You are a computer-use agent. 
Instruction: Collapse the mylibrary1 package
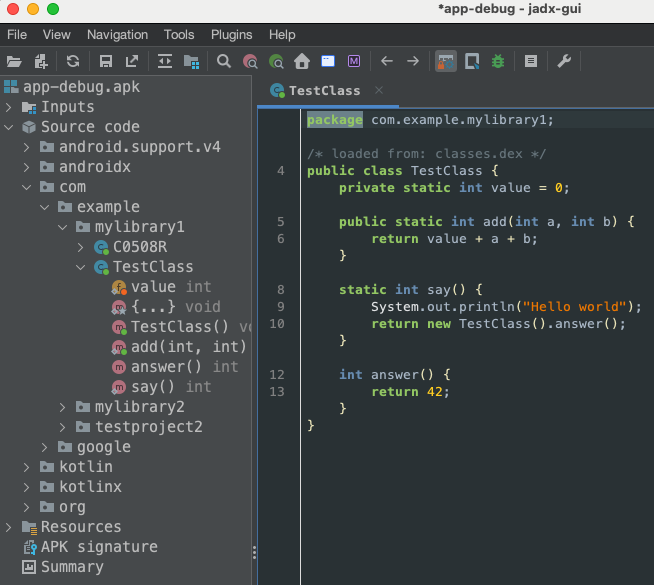pyautogui.click(x=63, y=227)
